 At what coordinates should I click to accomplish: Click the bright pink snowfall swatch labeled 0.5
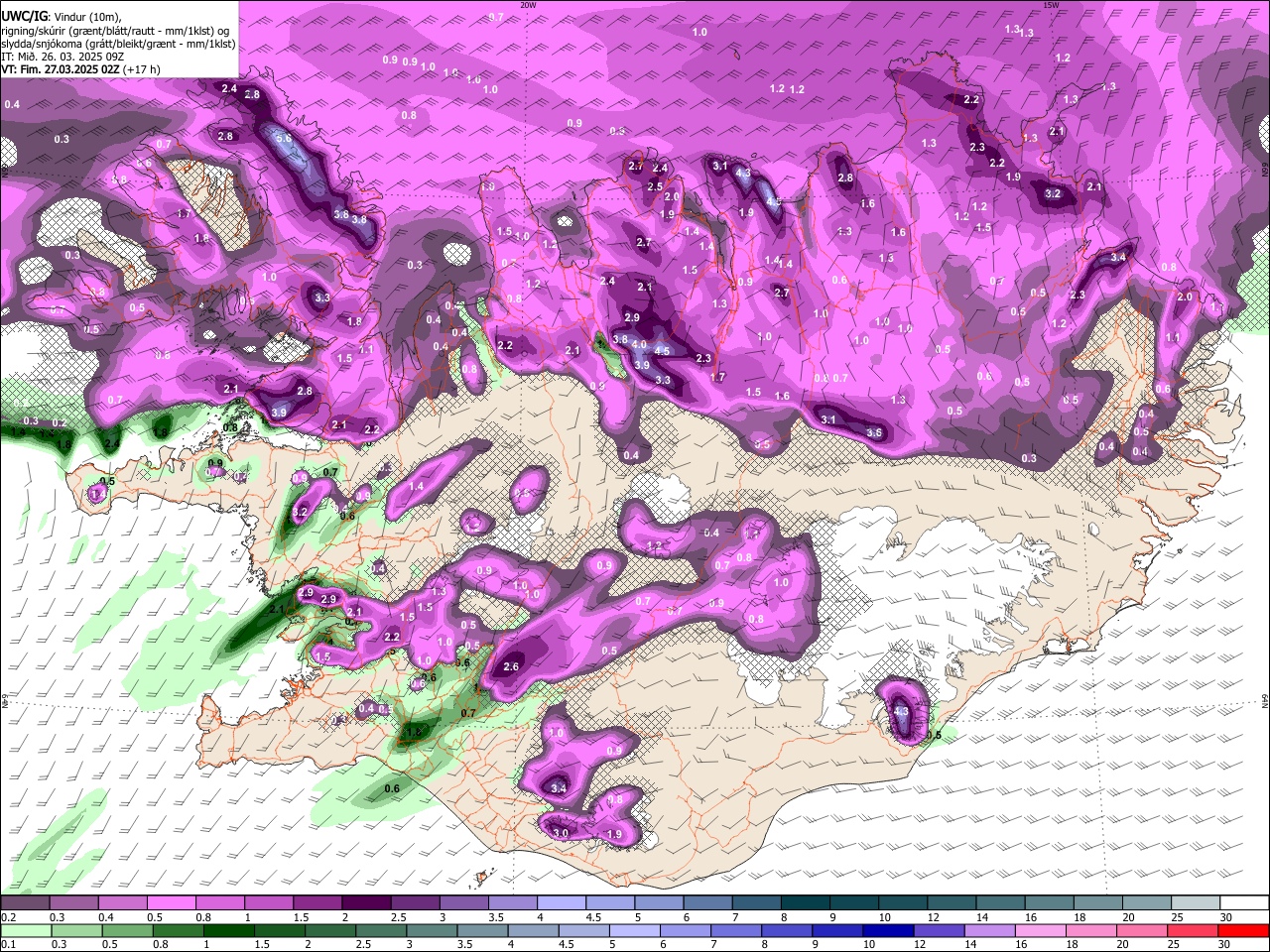coord(171,903)
